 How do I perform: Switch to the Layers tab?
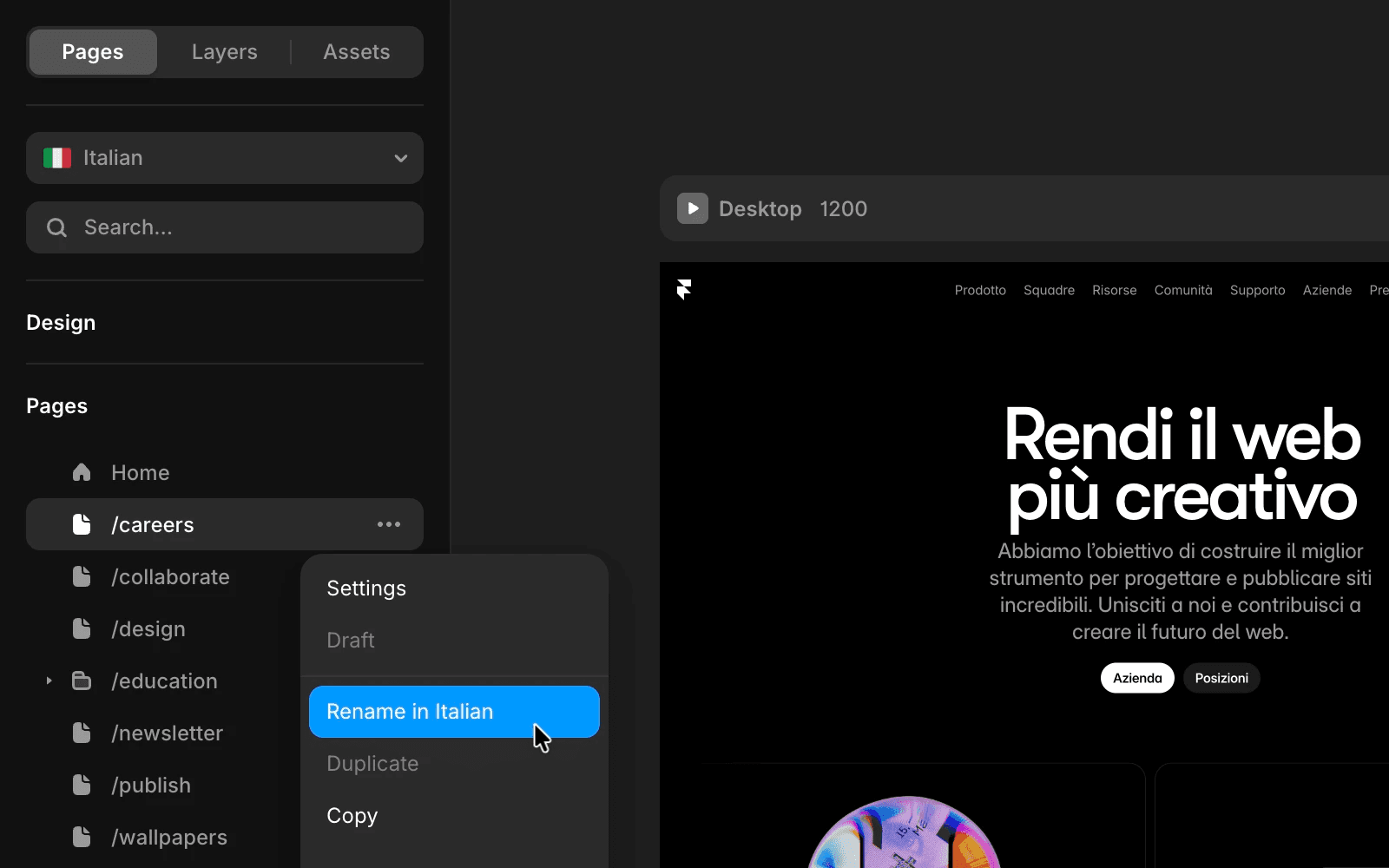coord(225,52)
